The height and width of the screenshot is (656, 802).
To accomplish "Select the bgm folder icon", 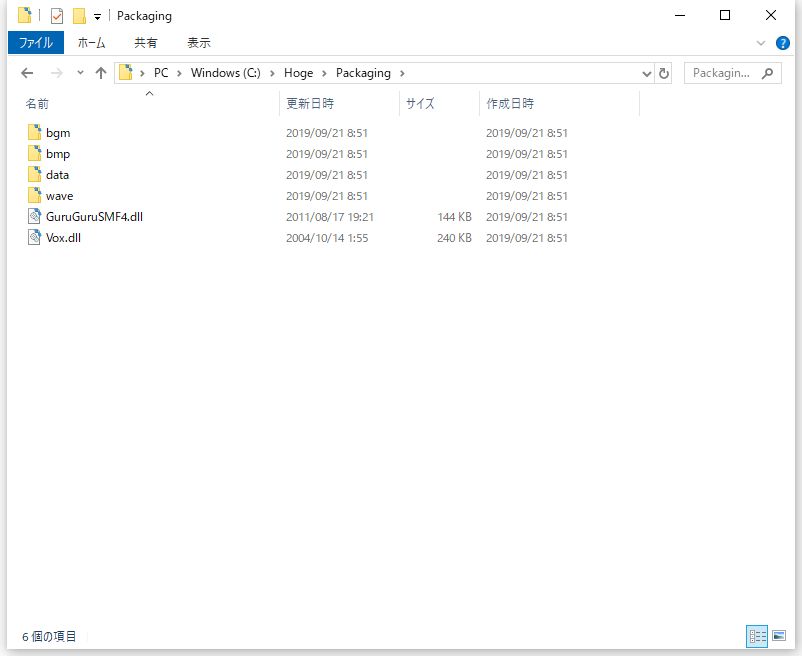I will (x=34, y=132).
